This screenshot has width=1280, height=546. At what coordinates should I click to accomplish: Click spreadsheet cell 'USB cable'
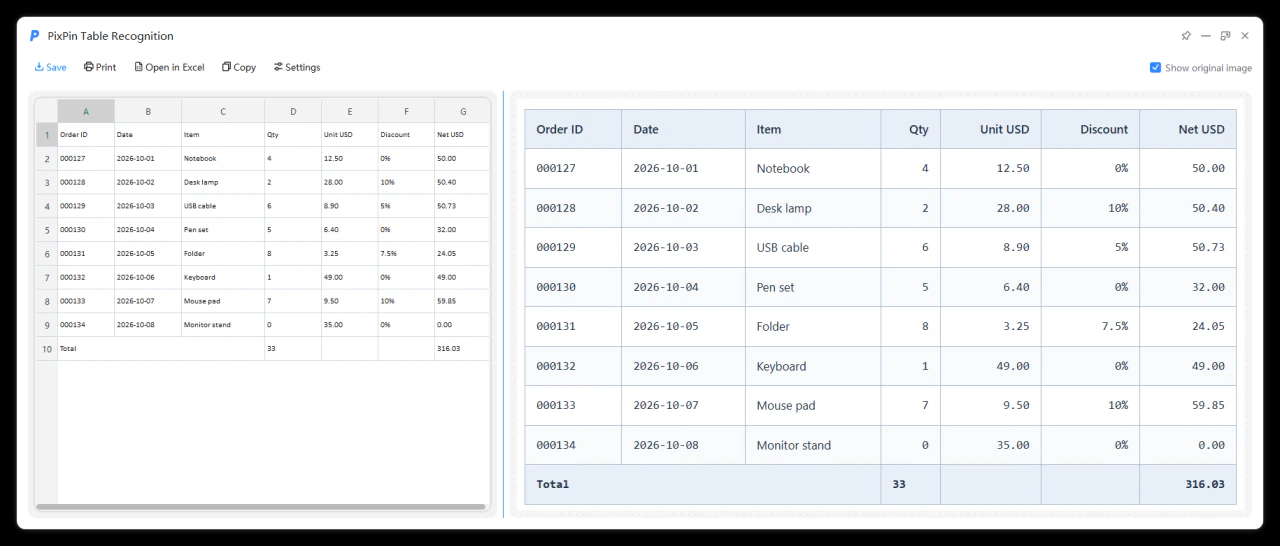223,206
